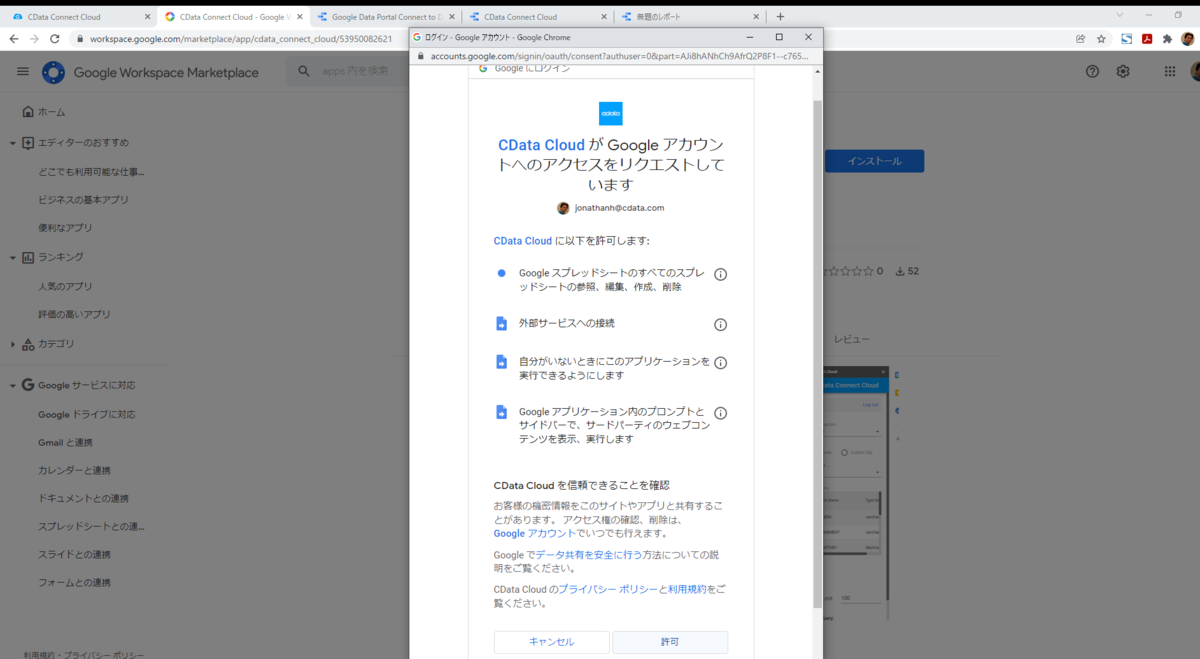Click the CData Cloud logo in consent popup
The image size is (1200, 659).
611,113
